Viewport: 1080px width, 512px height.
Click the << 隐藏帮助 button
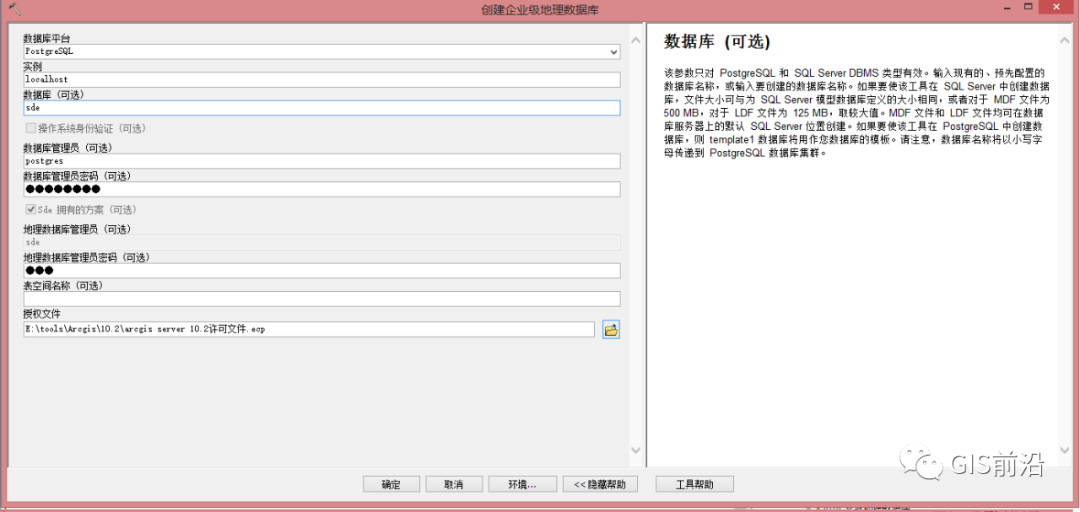pos(600,484)
